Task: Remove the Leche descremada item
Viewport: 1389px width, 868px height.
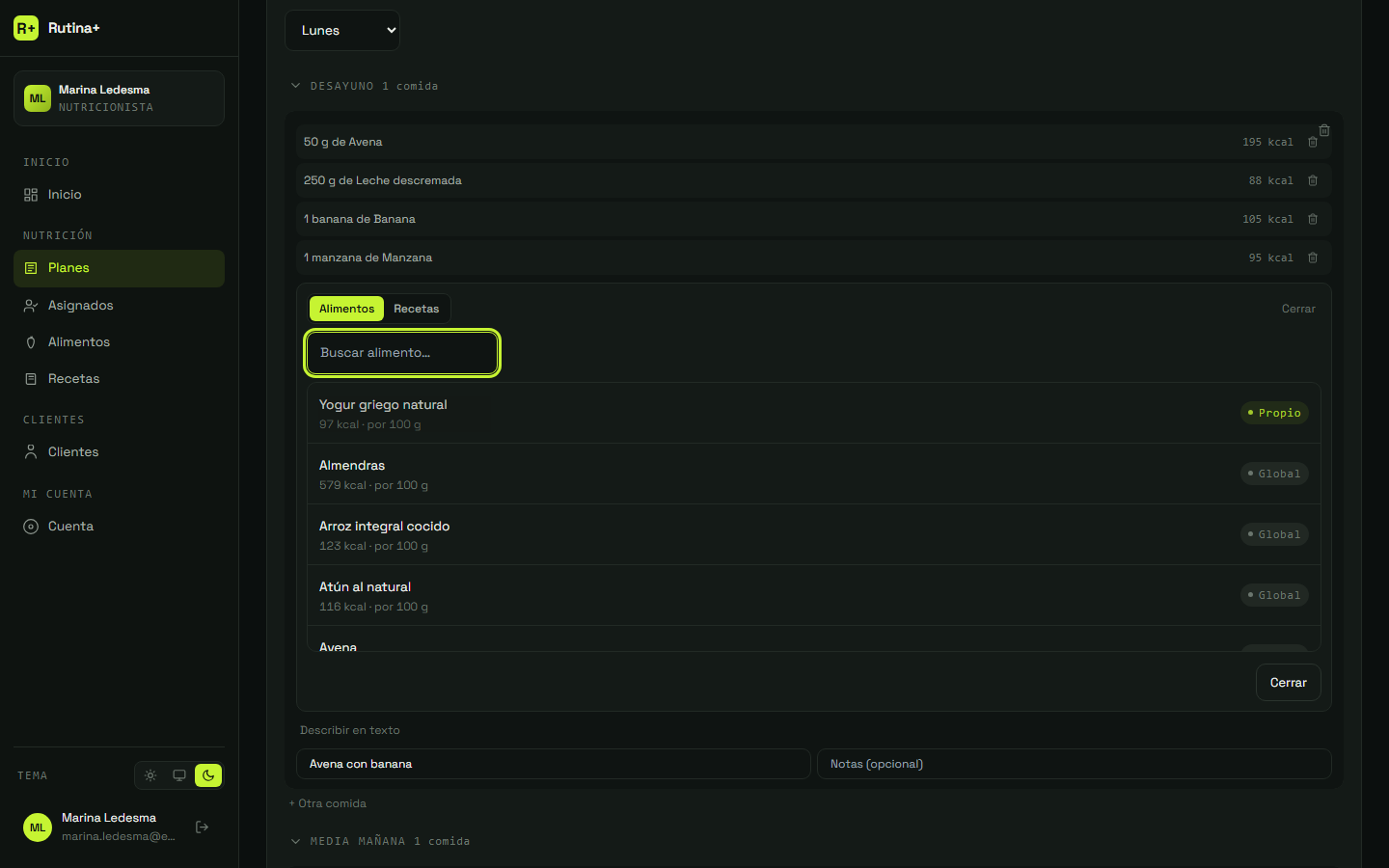Action: pos(1313,180)
